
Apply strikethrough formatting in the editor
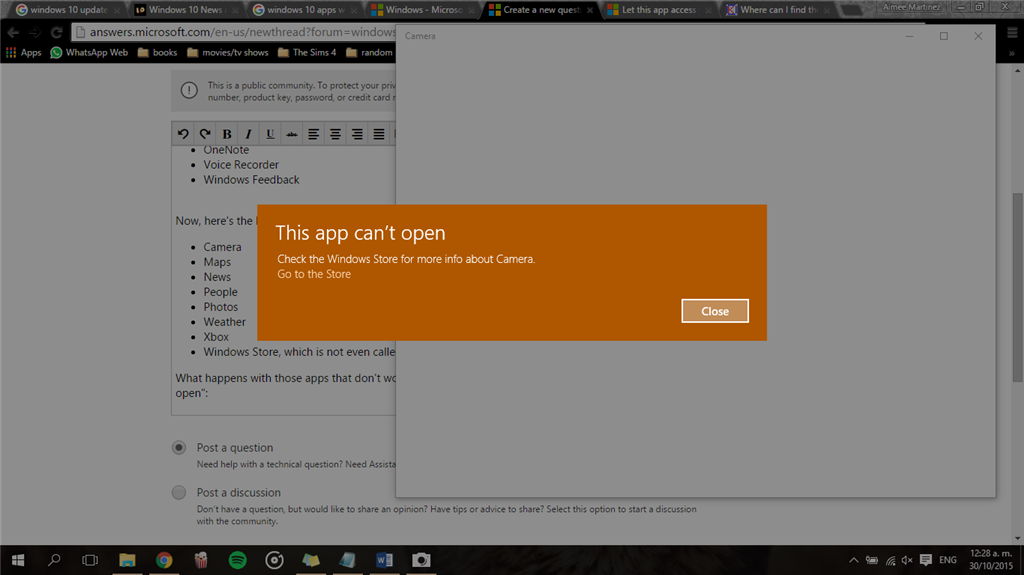click(291, 134)
